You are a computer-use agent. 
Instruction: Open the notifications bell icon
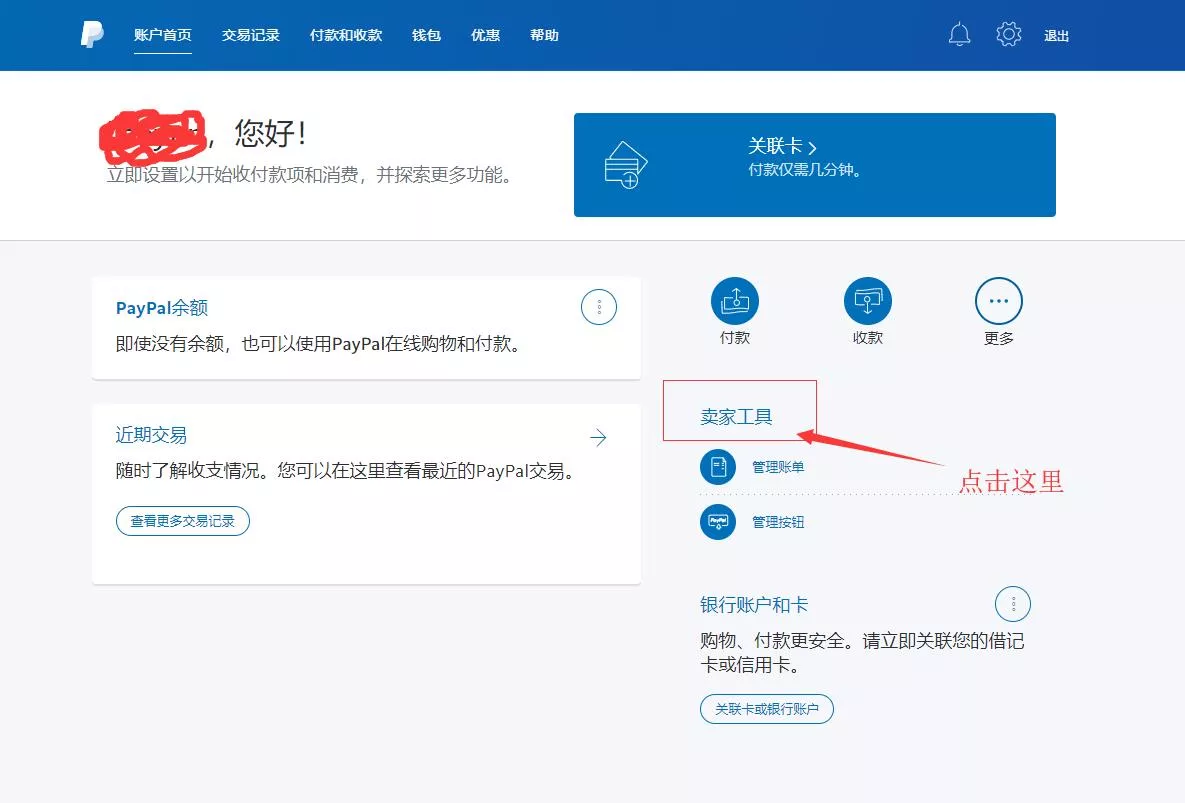959,35
